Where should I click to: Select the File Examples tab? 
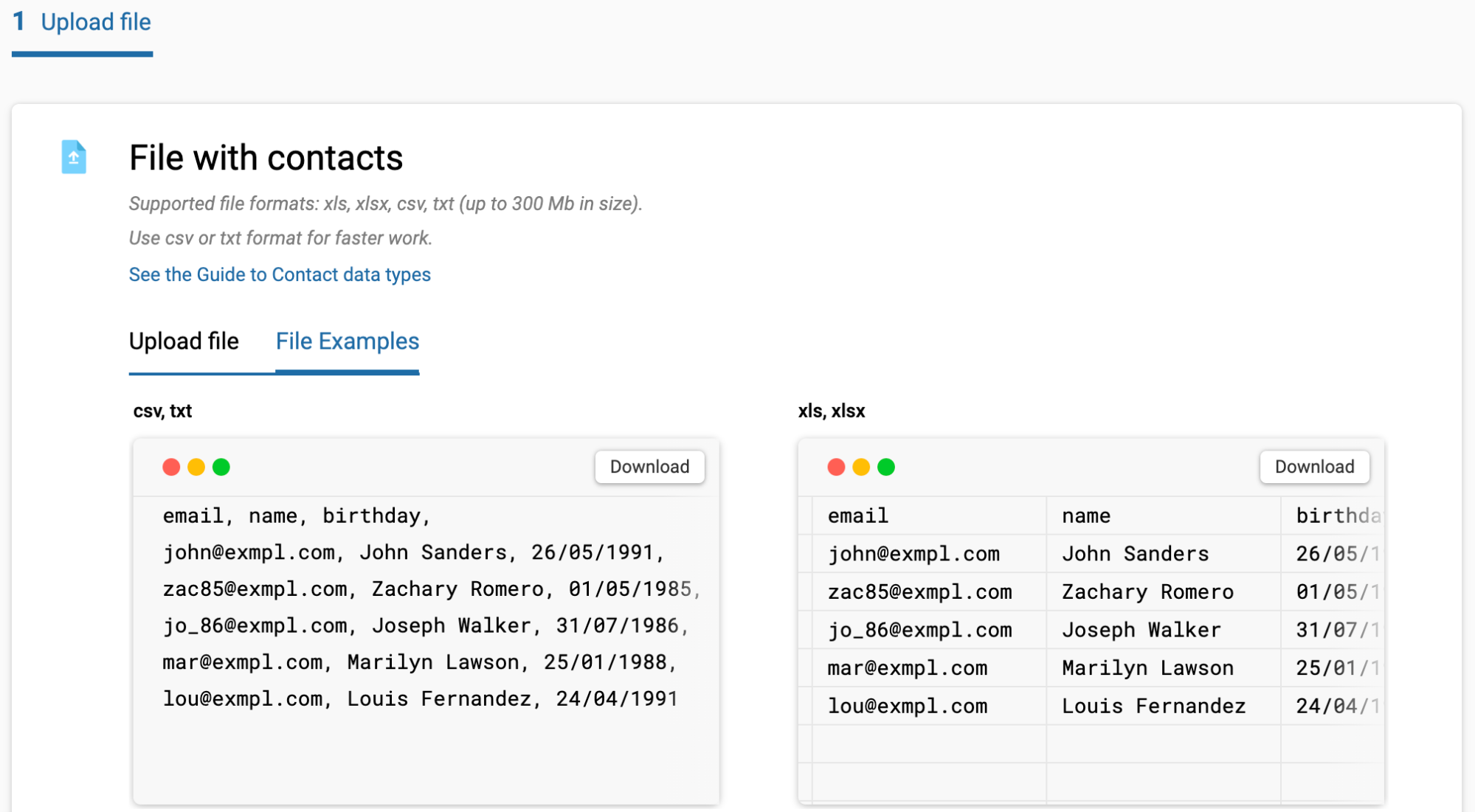pos(348,341)
